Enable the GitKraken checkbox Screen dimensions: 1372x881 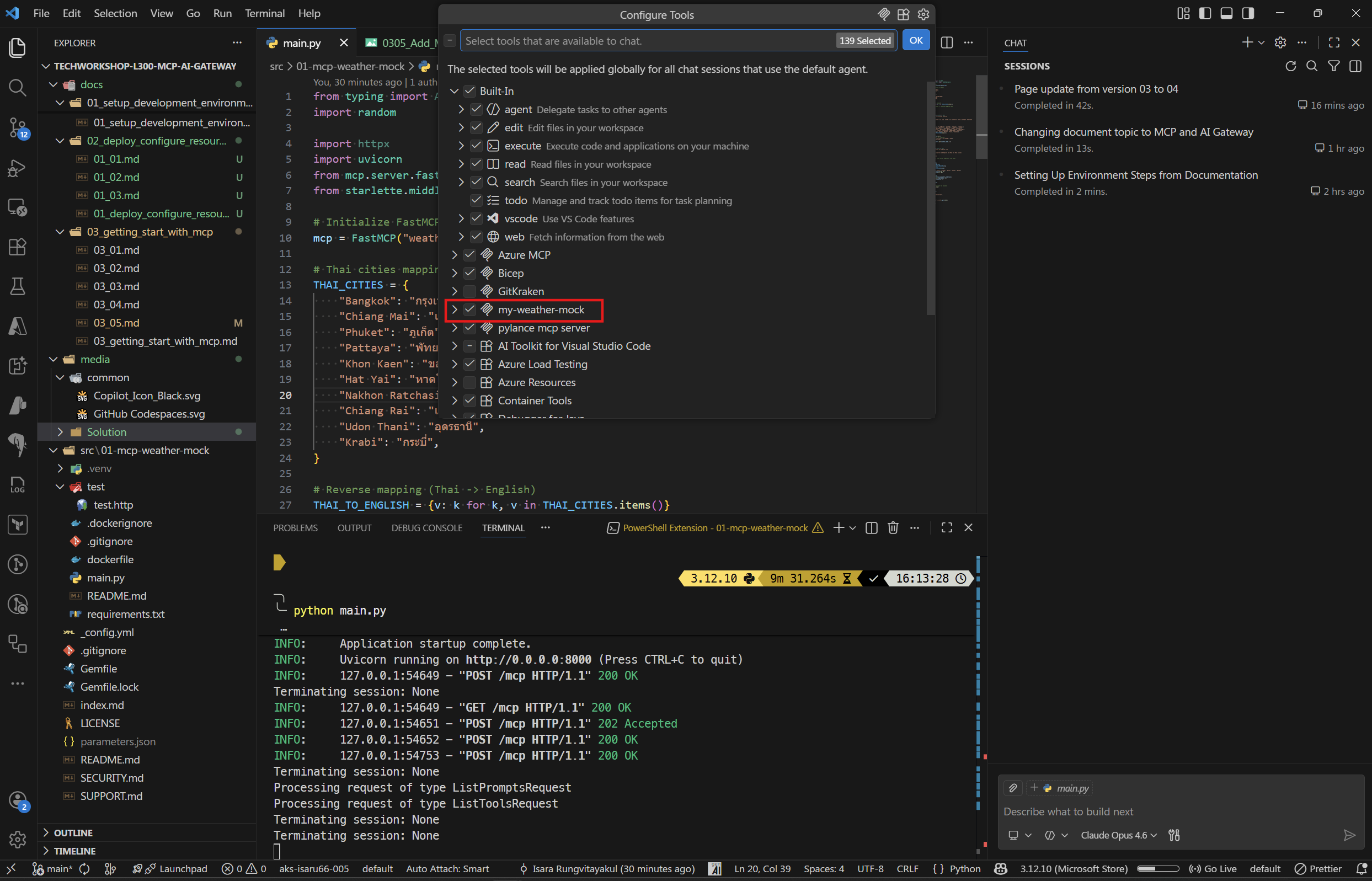tap(469, 291)
